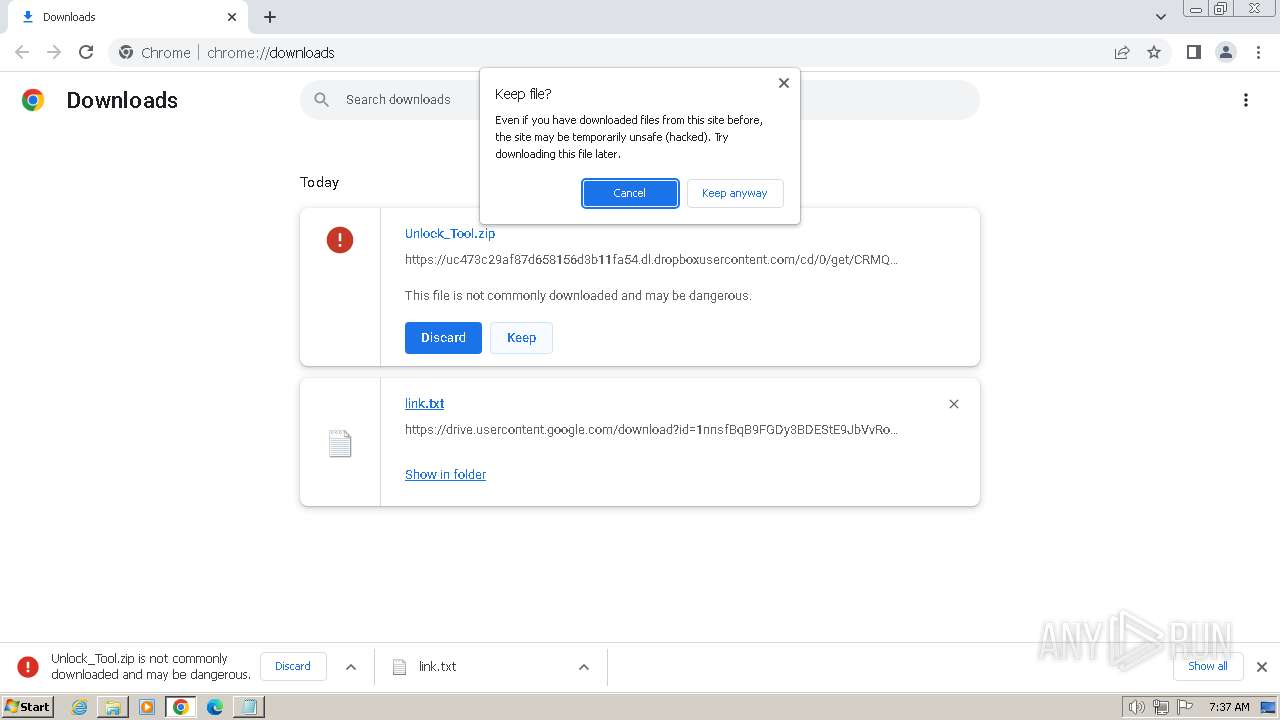Open Downloads page more actions menu

1246,100
